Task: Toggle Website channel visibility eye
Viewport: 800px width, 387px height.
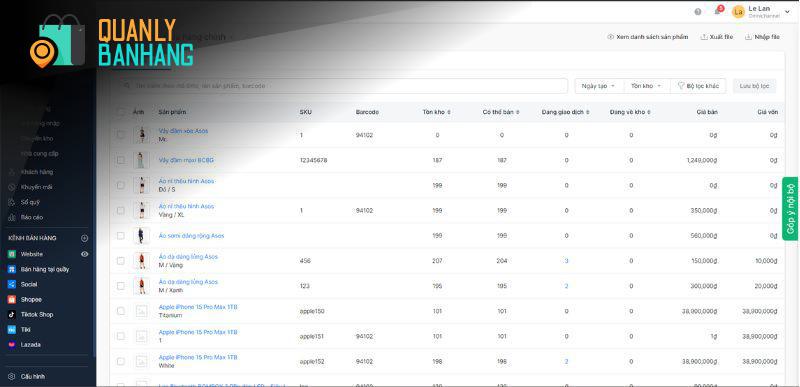Action: pos(85,254)
